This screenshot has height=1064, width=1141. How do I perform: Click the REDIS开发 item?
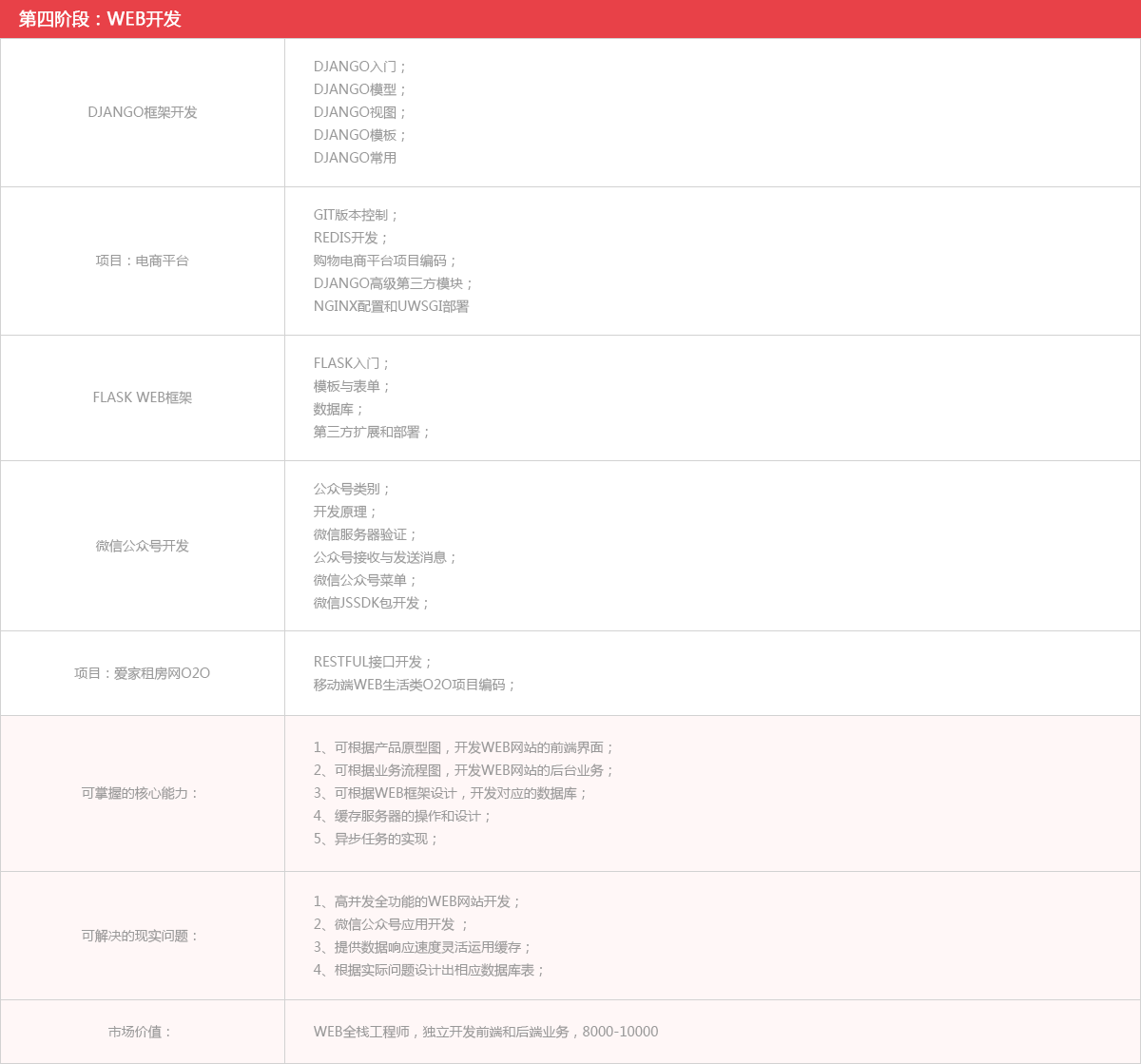point(351,238)
